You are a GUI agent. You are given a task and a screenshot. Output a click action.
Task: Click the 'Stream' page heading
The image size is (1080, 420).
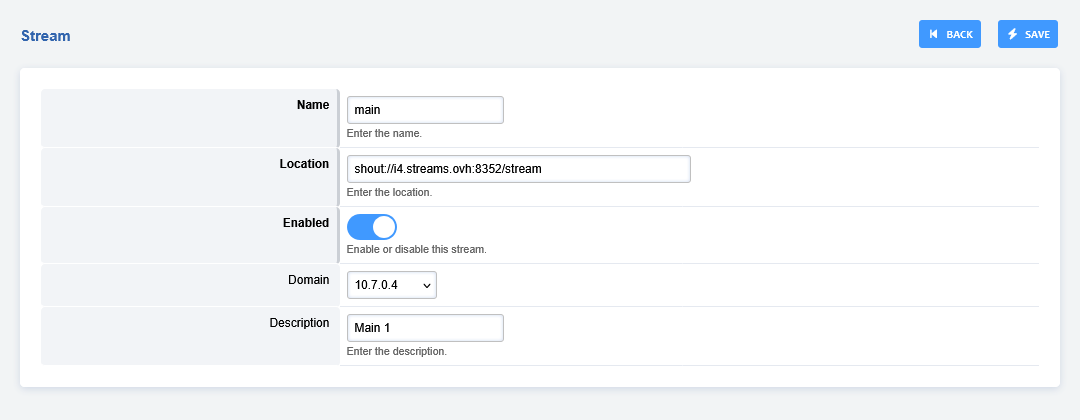45,36
